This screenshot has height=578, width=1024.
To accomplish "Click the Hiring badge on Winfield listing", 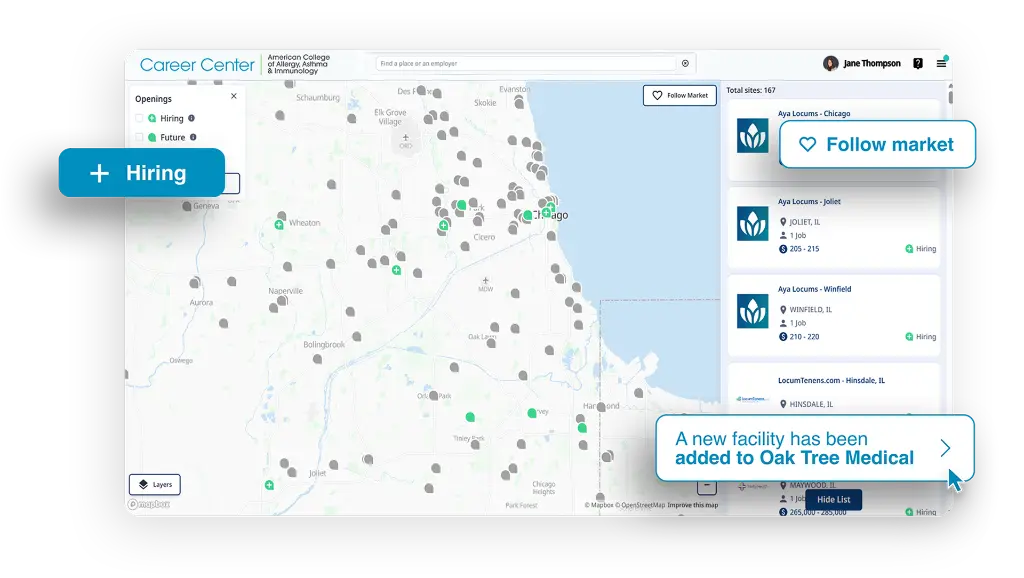I will (920, 337).
